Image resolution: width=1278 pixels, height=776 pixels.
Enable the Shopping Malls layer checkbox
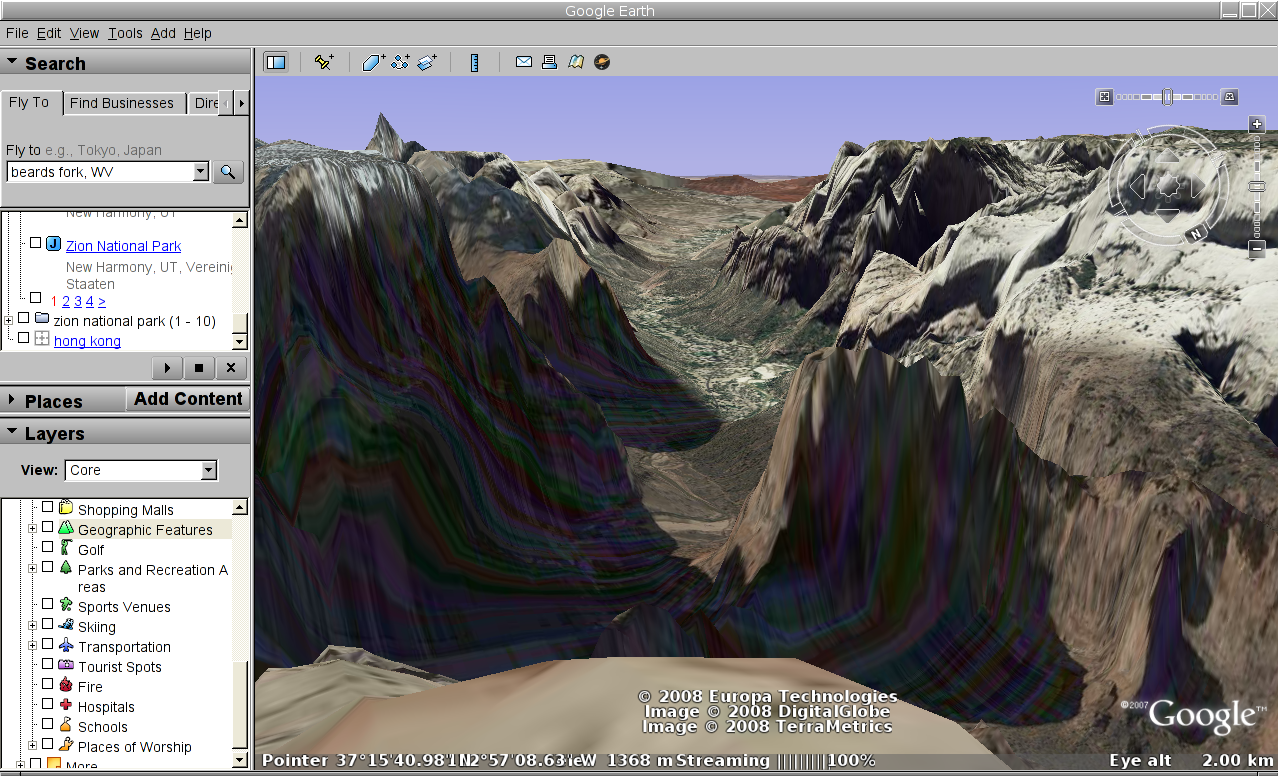pyautogui.click(x=47, y=508)
